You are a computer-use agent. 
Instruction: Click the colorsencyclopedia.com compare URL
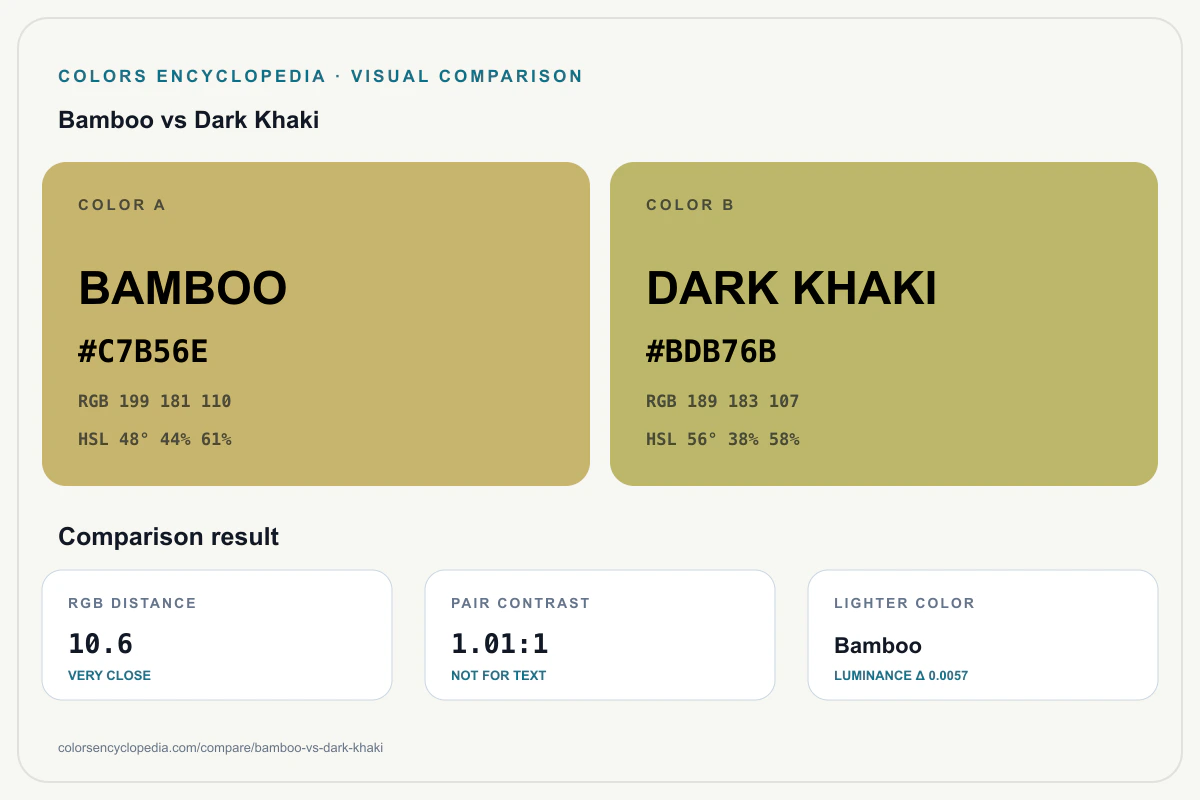pos(221,747)
